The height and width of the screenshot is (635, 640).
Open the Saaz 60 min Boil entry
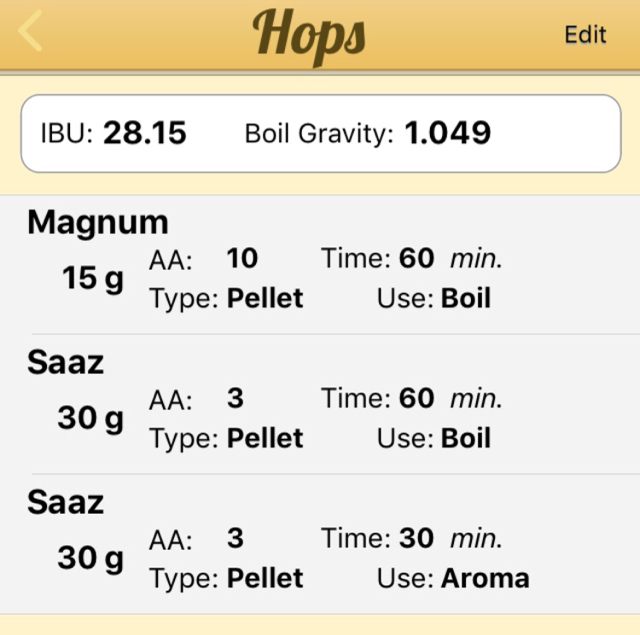coord(320,404)
